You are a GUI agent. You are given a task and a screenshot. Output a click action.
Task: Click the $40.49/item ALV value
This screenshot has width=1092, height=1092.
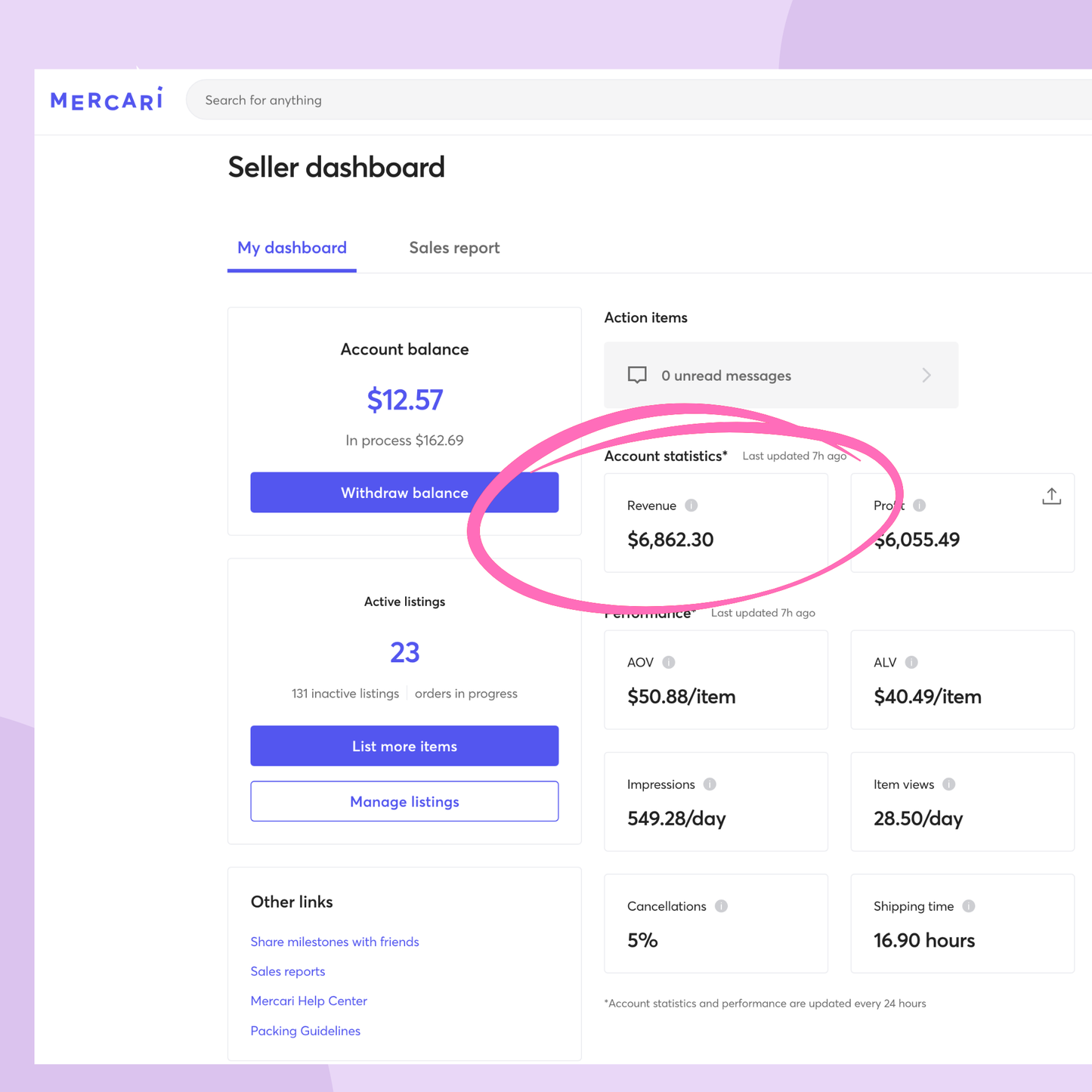[x=927, y=697]
